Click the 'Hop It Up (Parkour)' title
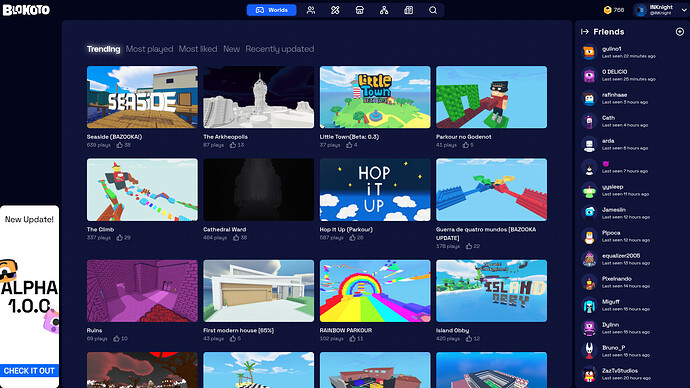Viewport: 690px width, 388px height. coord(346,229)
